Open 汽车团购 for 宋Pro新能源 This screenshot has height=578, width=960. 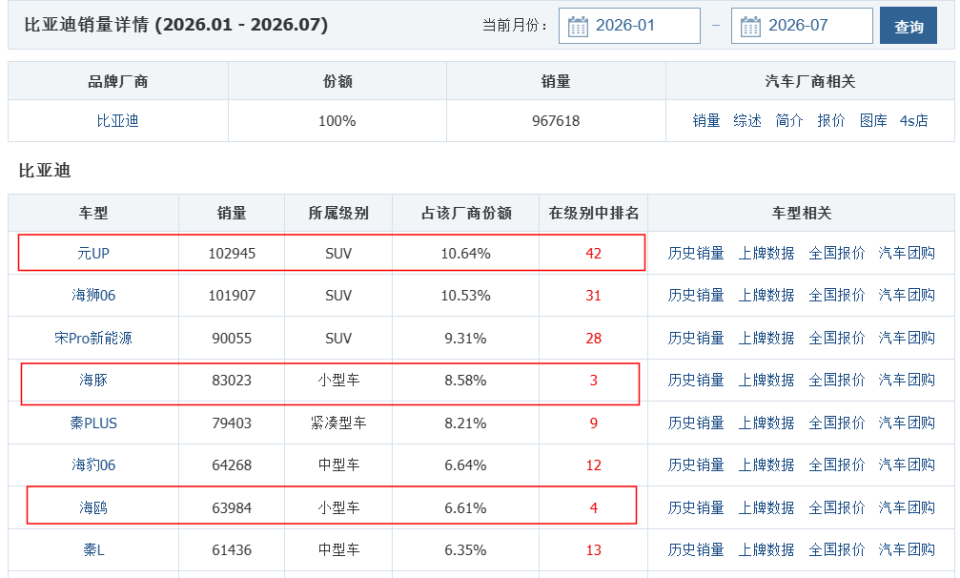907,338
